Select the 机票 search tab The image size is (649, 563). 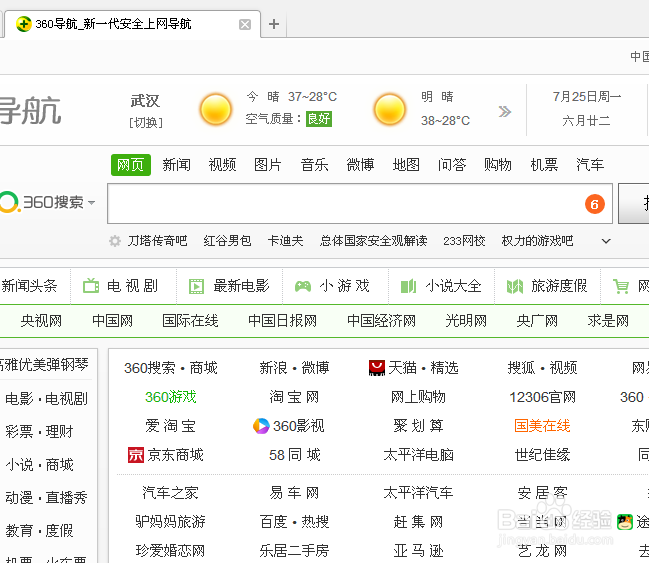(x=544, y=165)
